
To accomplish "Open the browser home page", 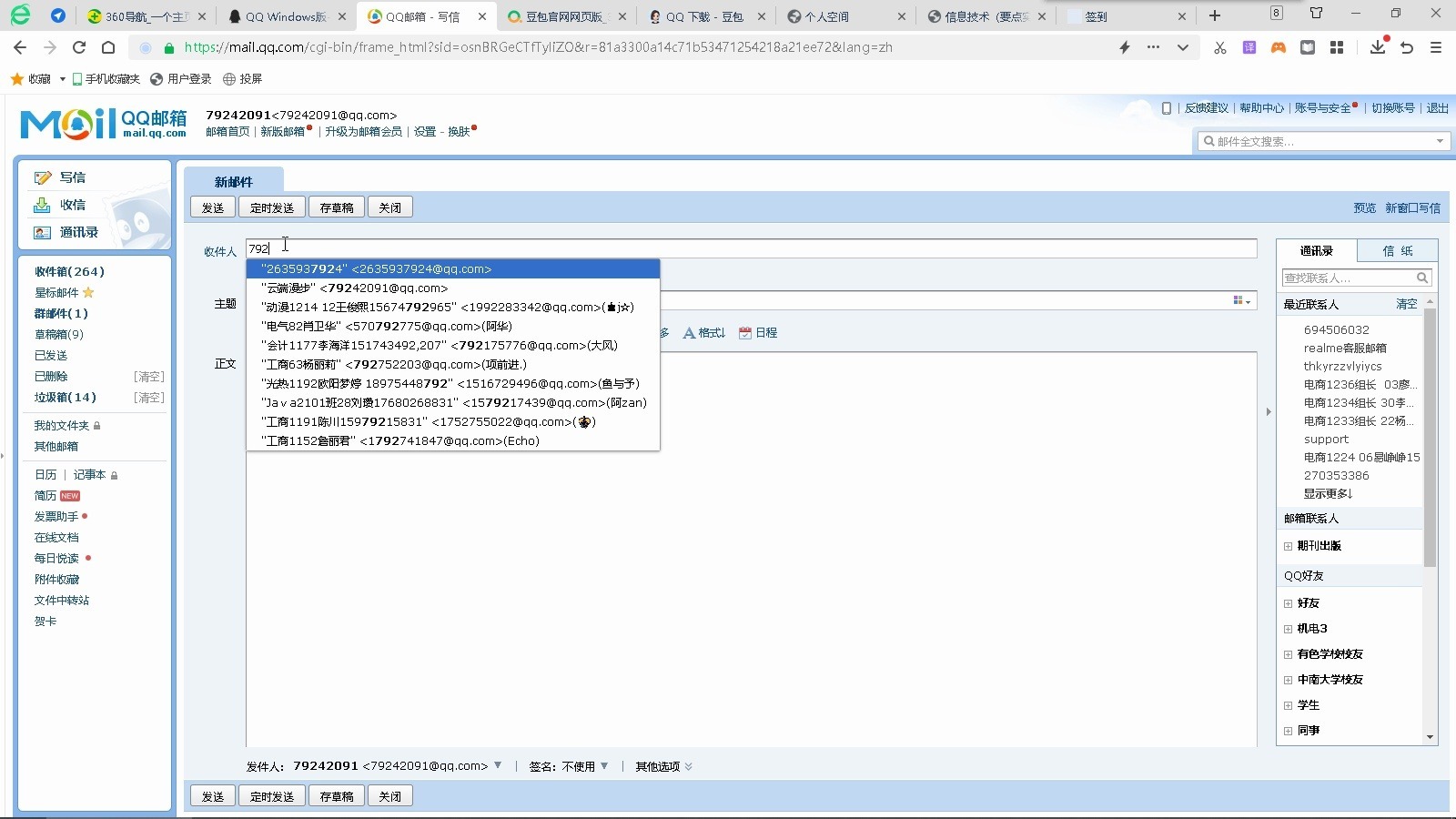I will point(108,47).
